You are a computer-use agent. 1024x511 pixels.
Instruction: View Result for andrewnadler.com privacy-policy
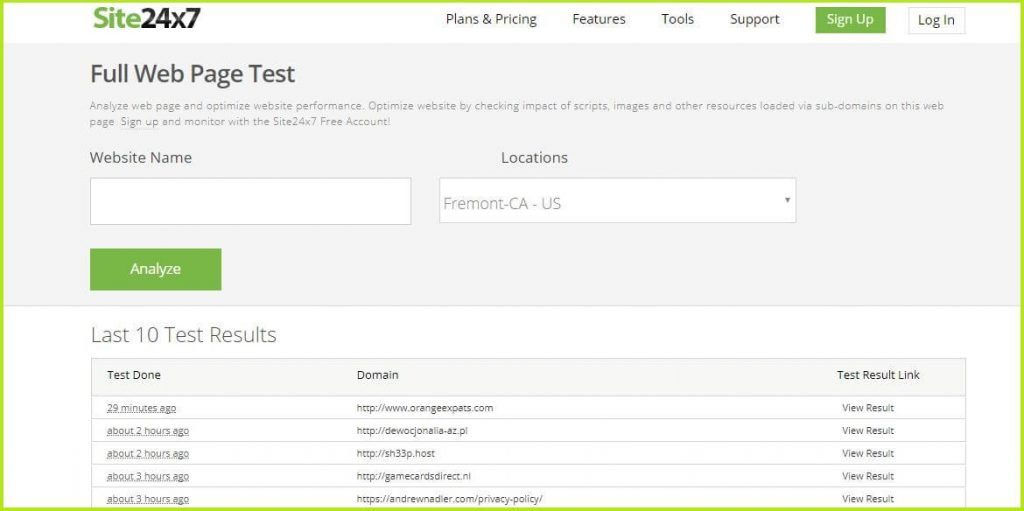coord(868,499)
